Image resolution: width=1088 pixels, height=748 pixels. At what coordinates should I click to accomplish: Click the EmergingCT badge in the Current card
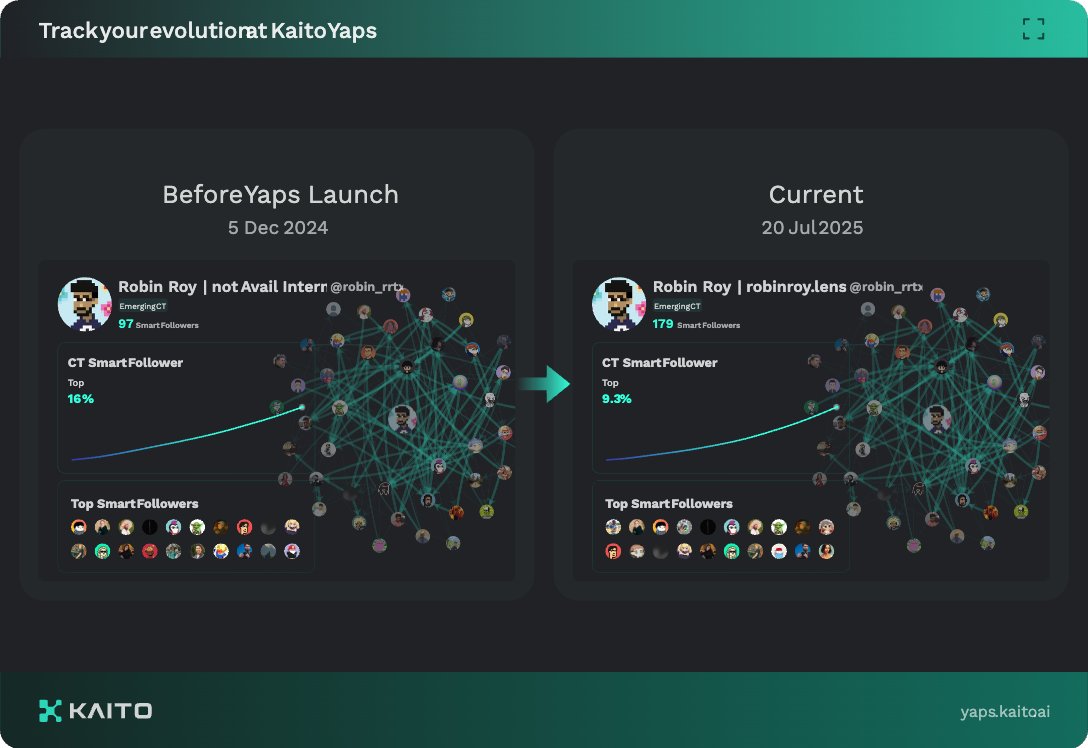pyautogui.click(x=677, y=306)
